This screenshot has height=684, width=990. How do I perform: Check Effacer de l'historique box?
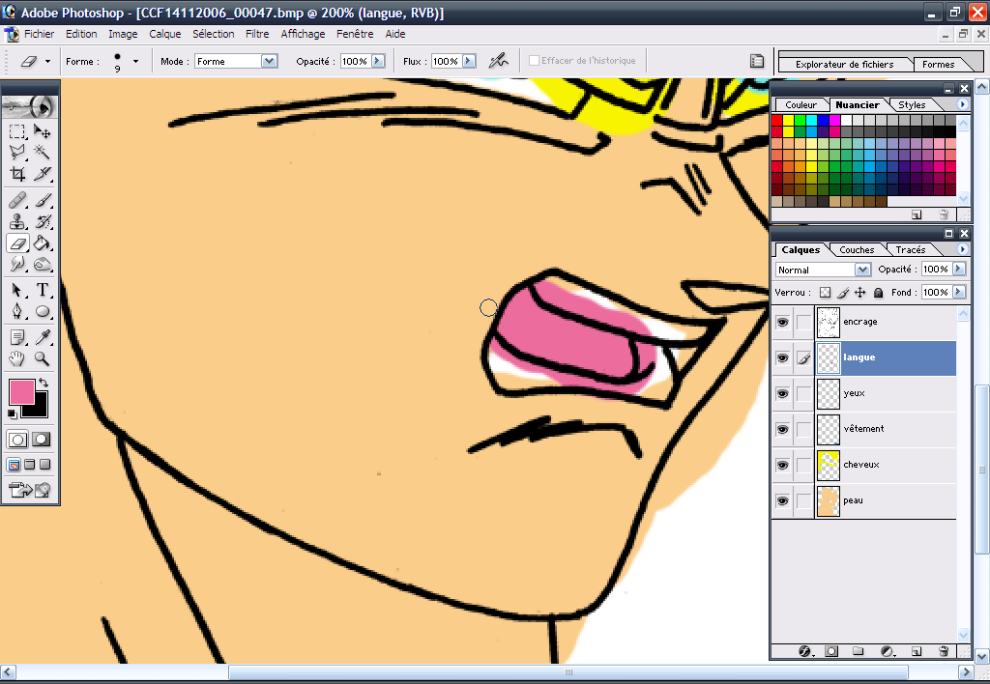pos(534,61)
